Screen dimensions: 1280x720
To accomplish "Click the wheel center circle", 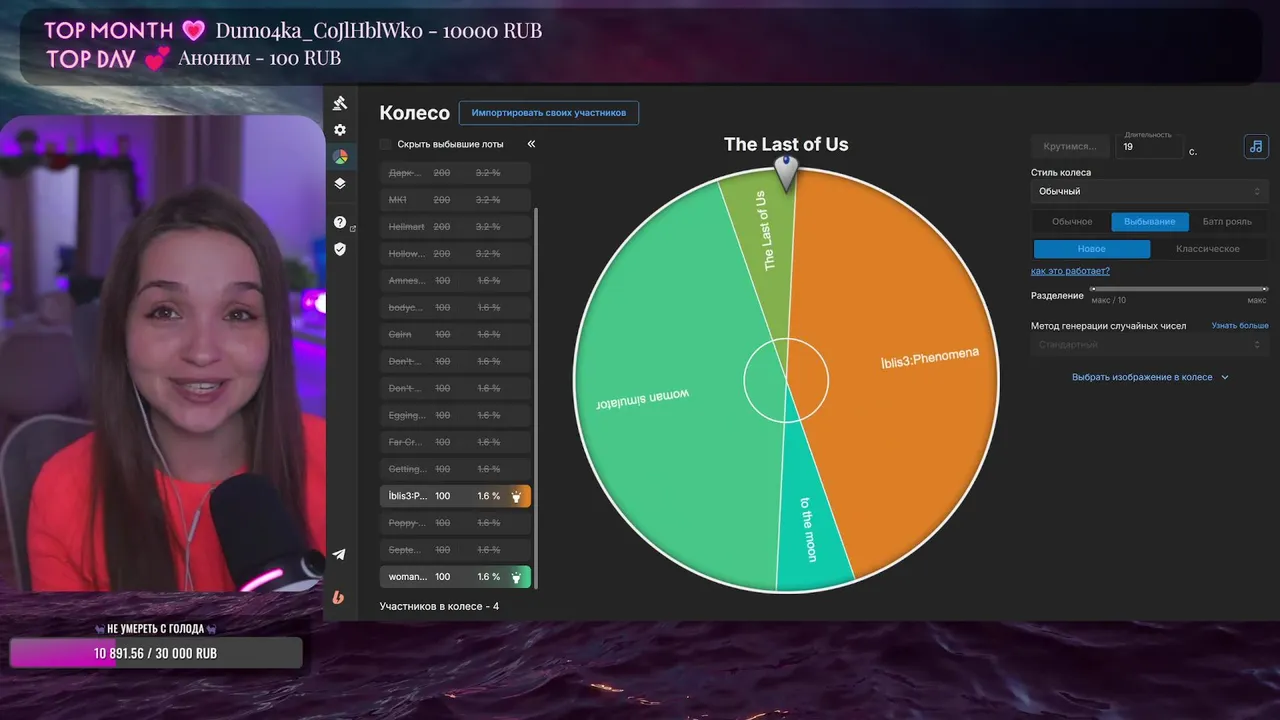I will pyautogui.click(x=786, y=380).
